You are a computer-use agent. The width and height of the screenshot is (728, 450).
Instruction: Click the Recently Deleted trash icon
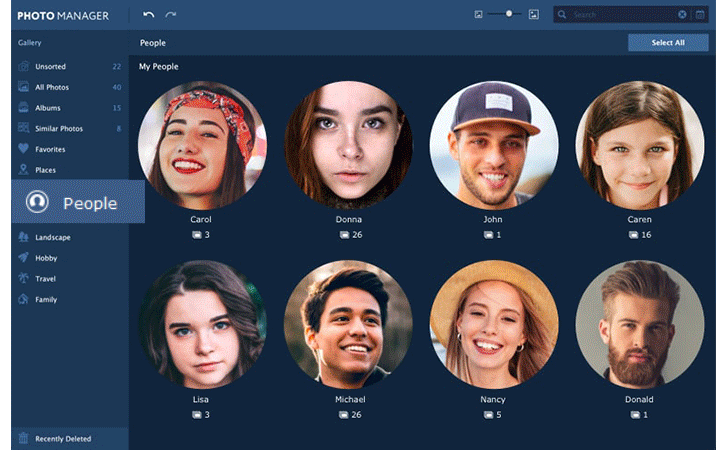coord(23,438)
